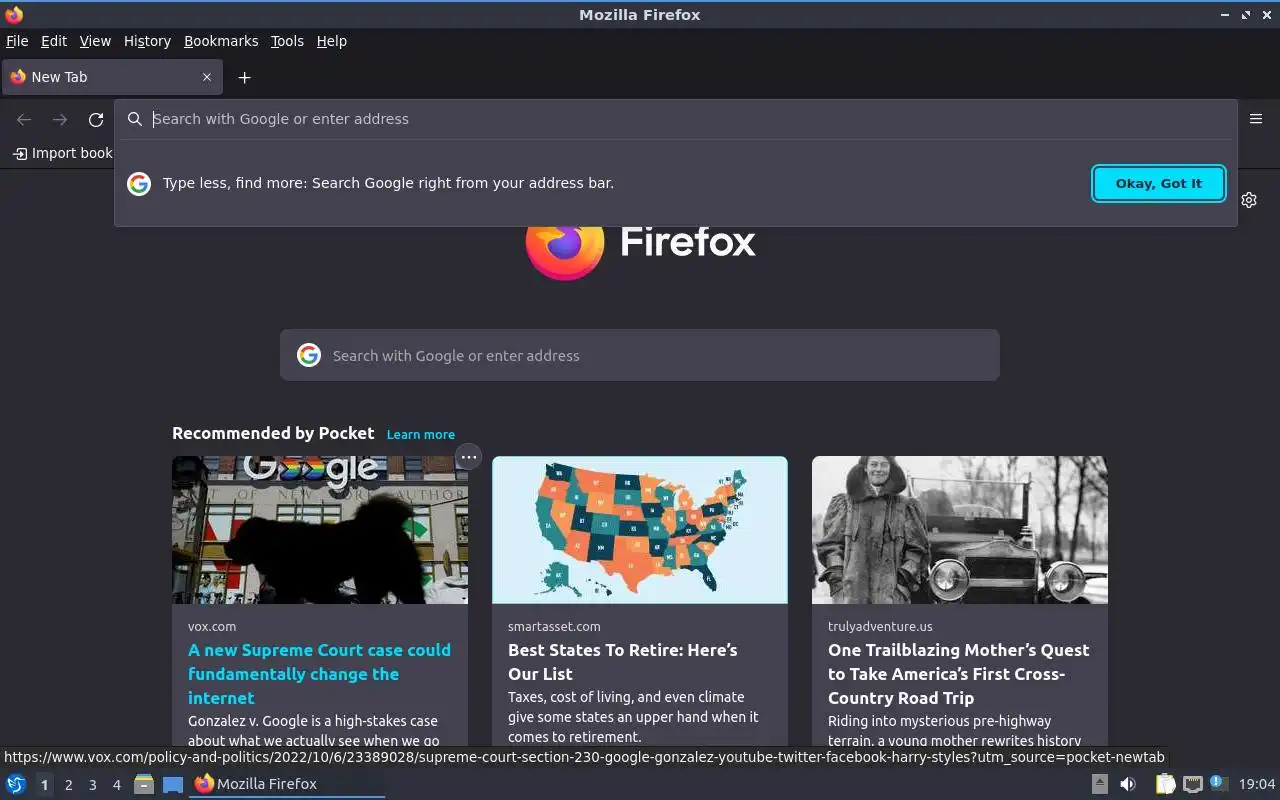Open Learn more link beside Pocket heading

click(x=421, y=434)
